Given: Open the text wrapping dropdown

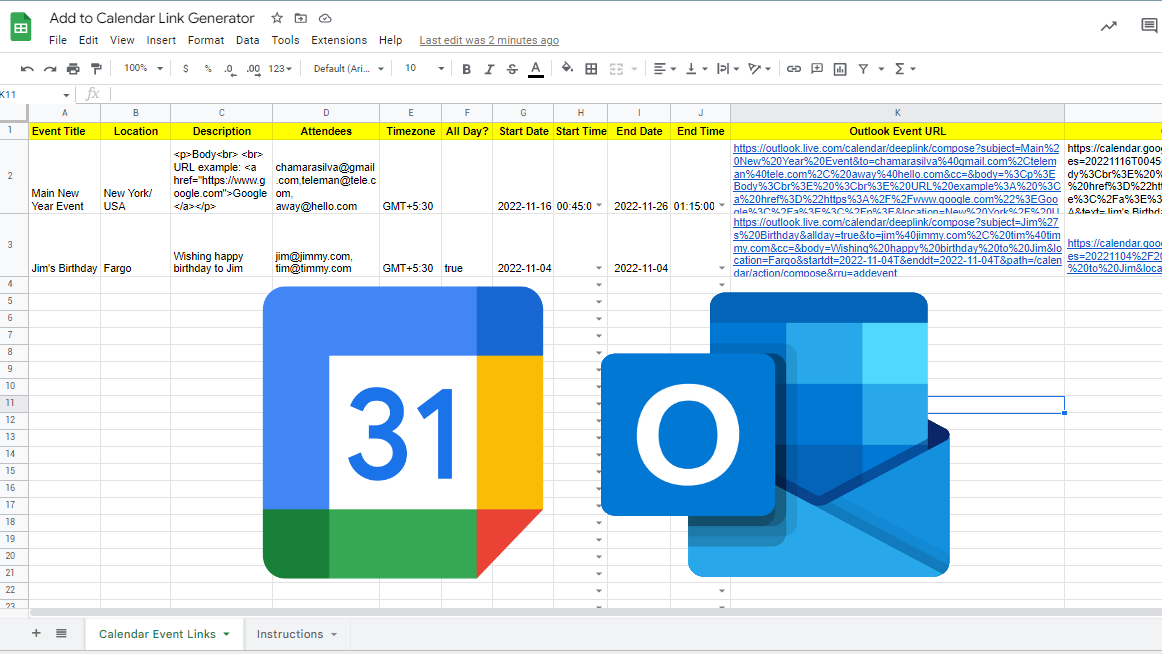Looking at the screenshot, I should click(728, 69).
